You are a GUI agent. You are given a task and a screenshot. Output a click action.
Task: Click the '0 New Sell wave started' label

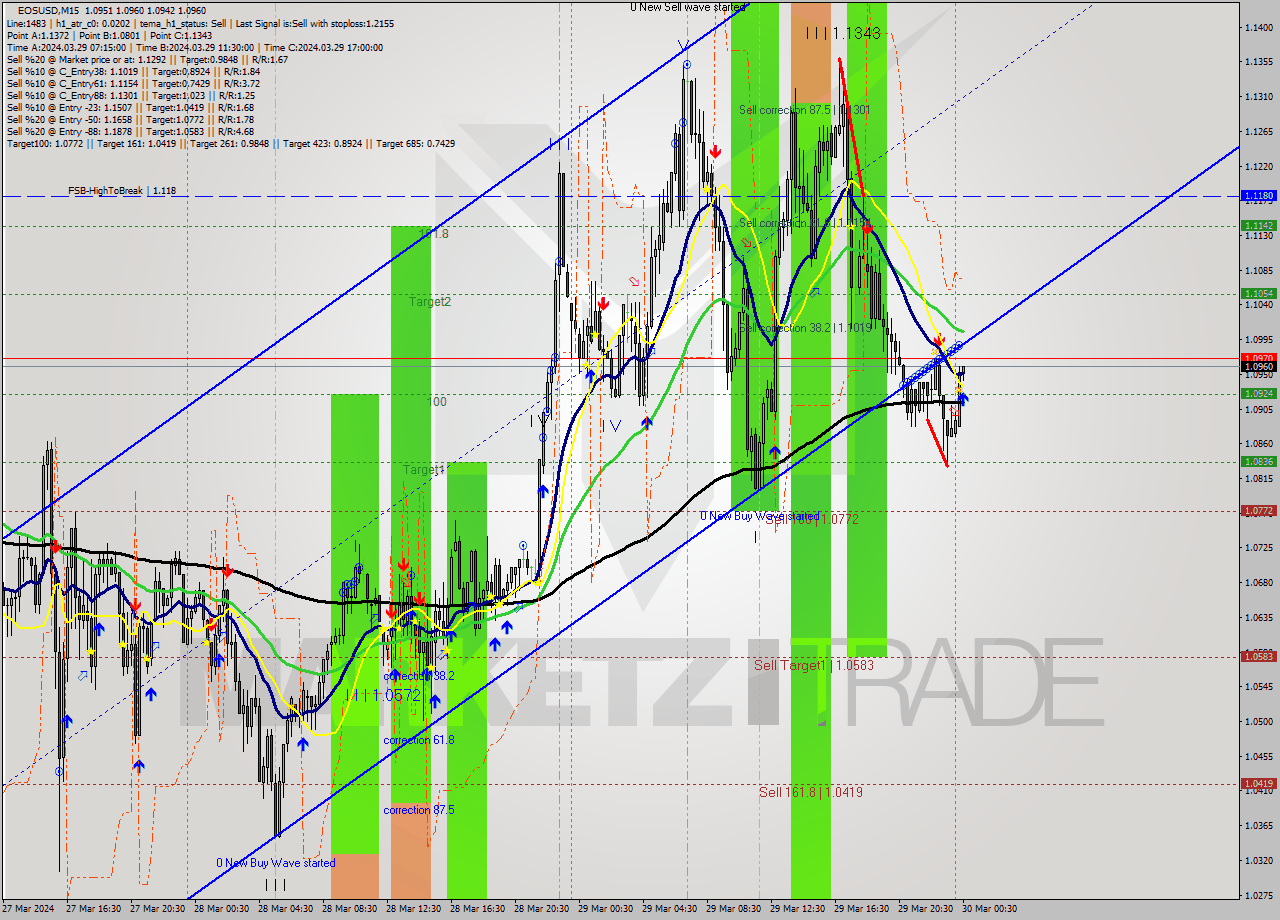coord(688,7)
